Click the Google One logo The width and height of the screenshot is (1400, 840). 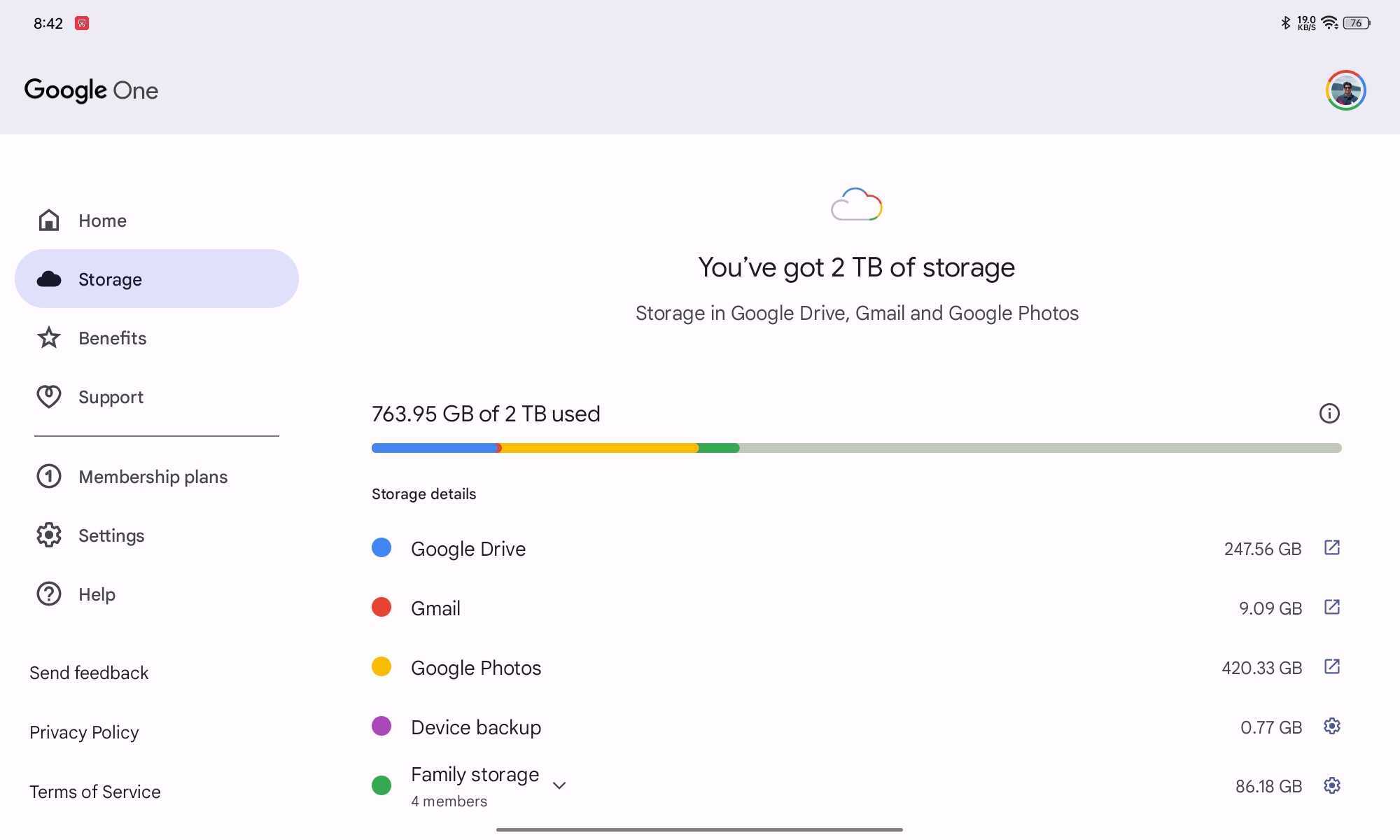92,90
